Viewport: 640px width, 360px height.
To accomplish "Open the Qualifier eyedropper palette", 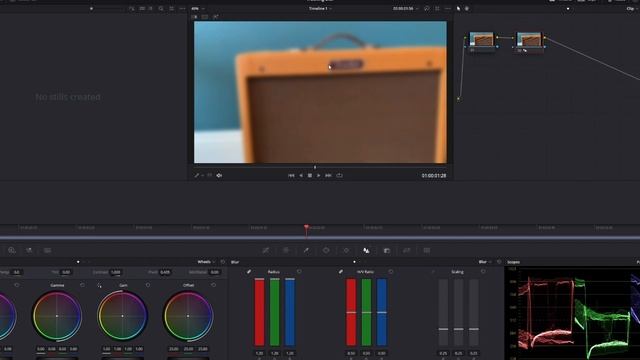I will (x=306, y=250).
